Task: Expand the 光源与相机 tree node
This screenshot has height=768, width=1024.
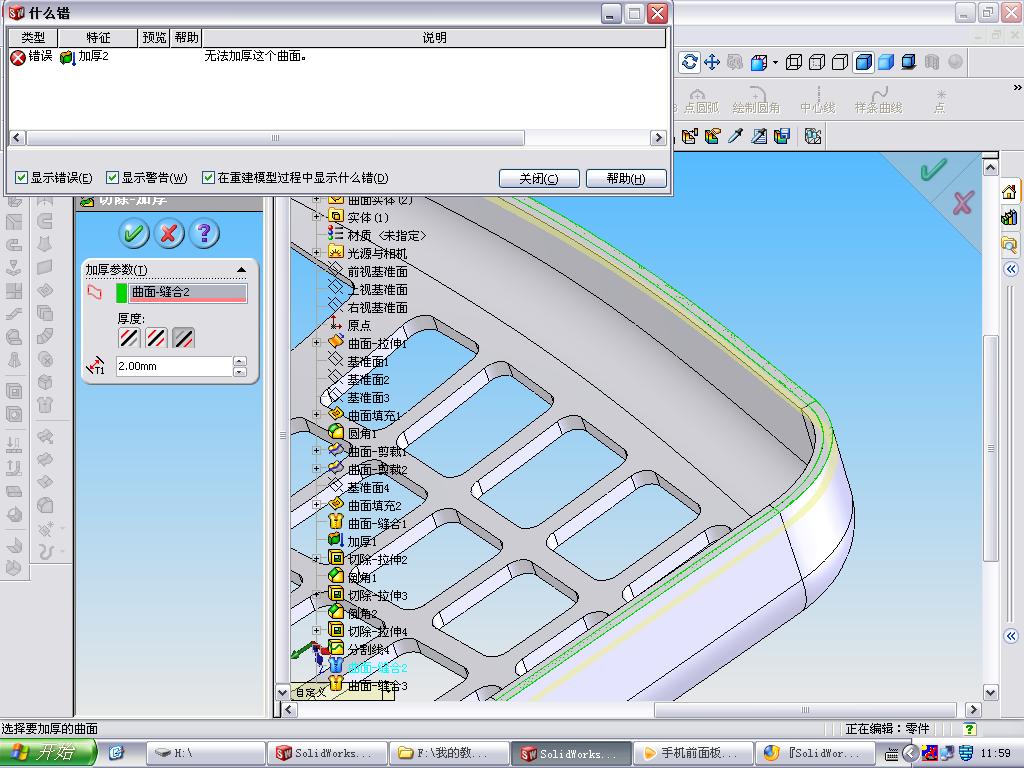Action: pyautogui.click(x=317, y=252)
